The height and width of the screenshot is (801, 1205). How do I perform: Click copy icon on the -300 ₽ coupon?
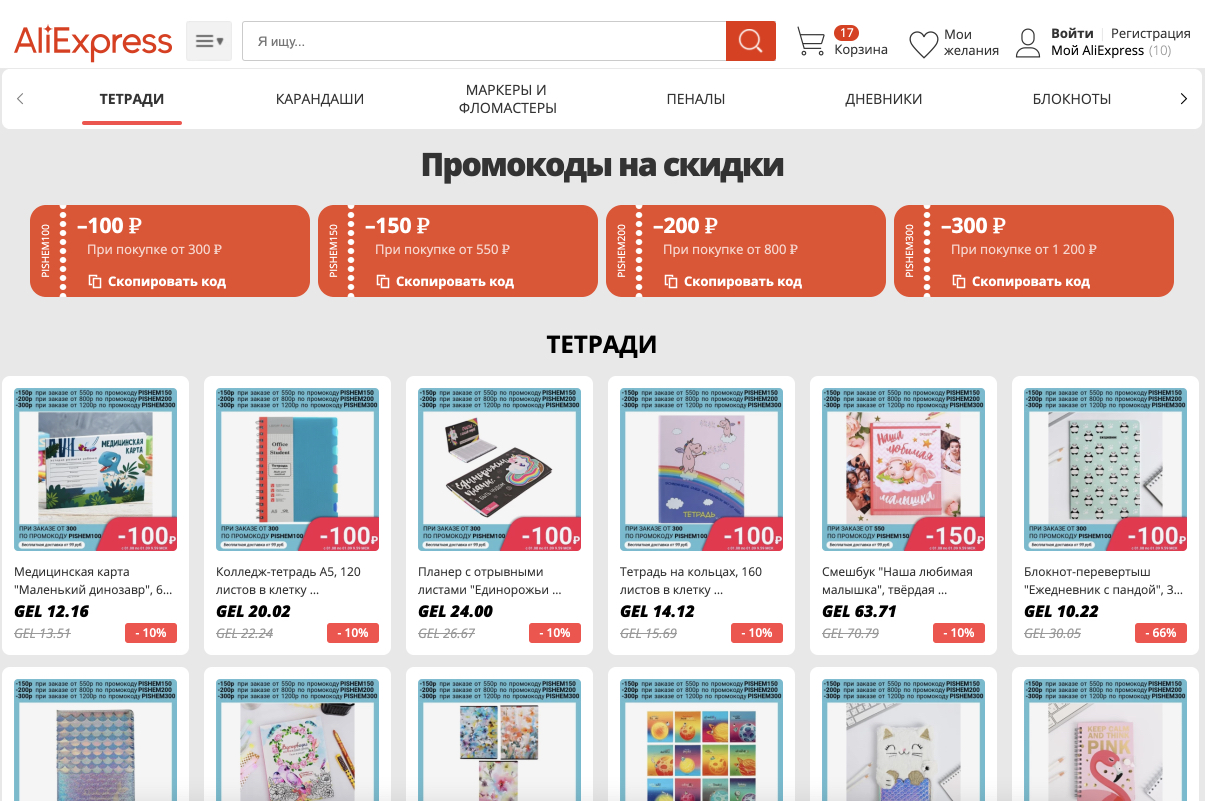point(959,281)
